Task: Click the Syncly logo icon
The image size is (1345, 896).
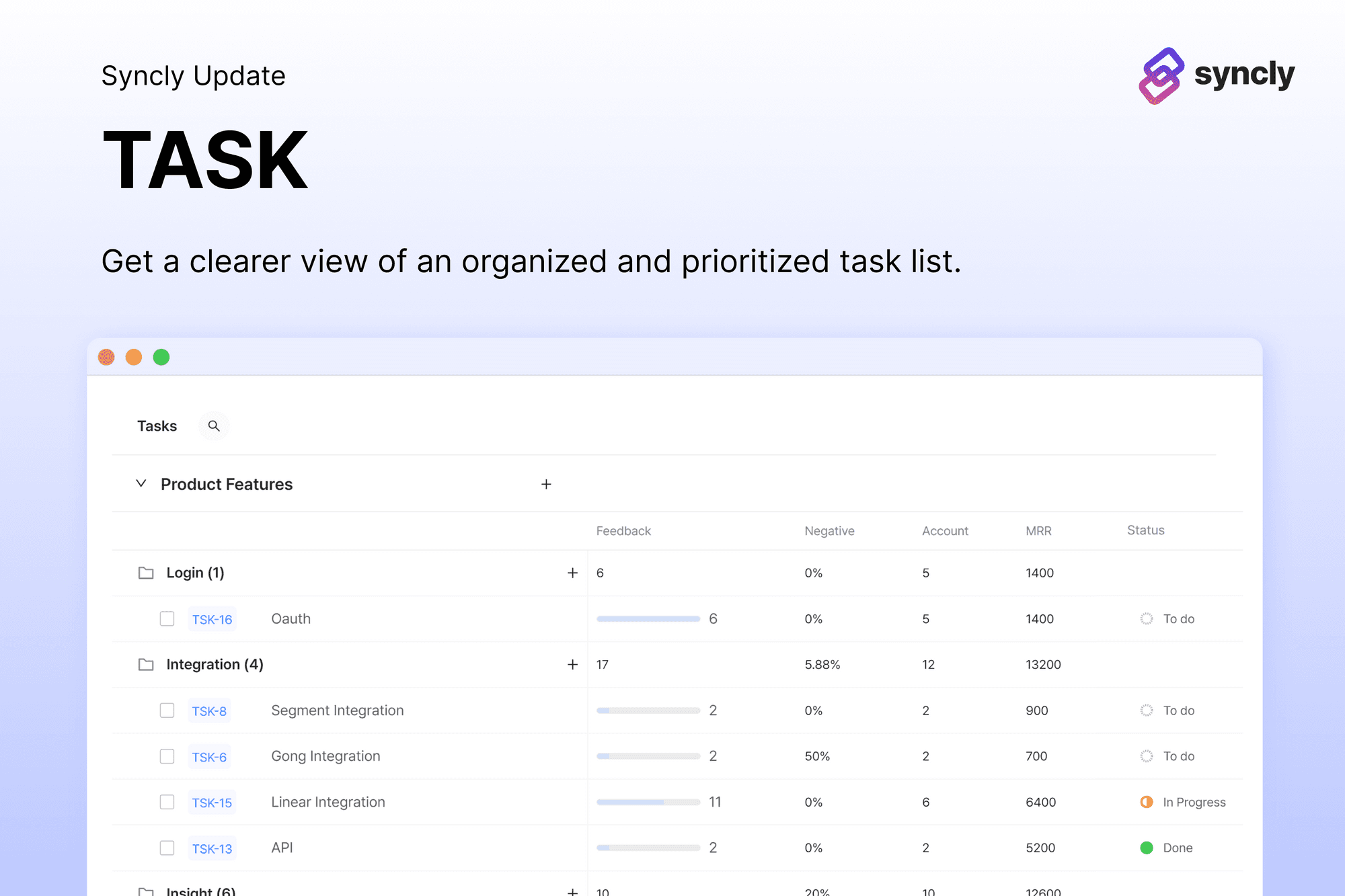Action: pos(1161,76)
